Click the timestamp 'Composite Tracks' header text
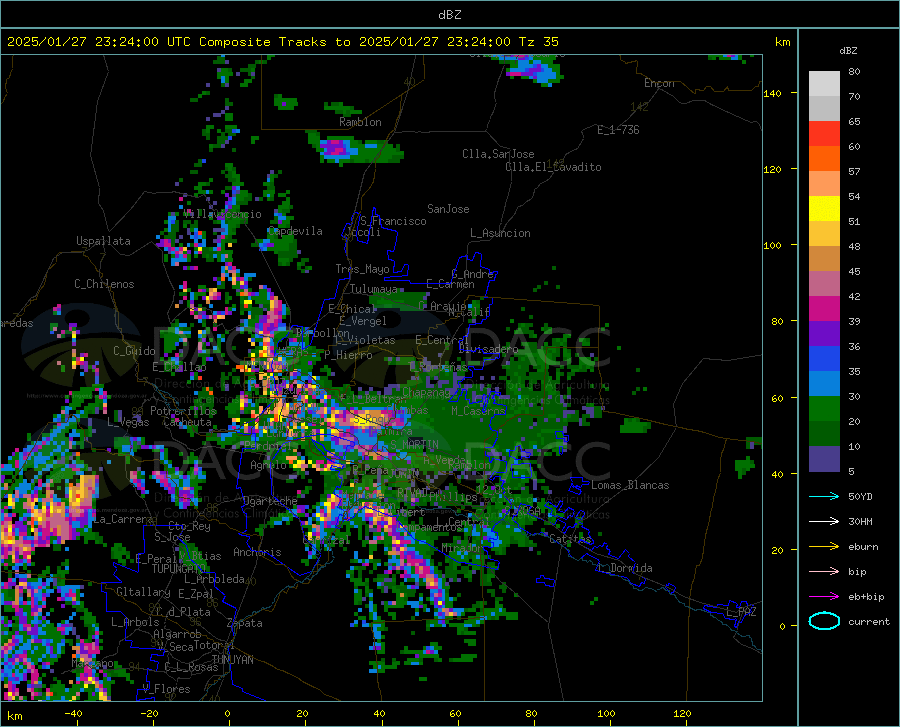The image size is (900, 727). point(266,42)
